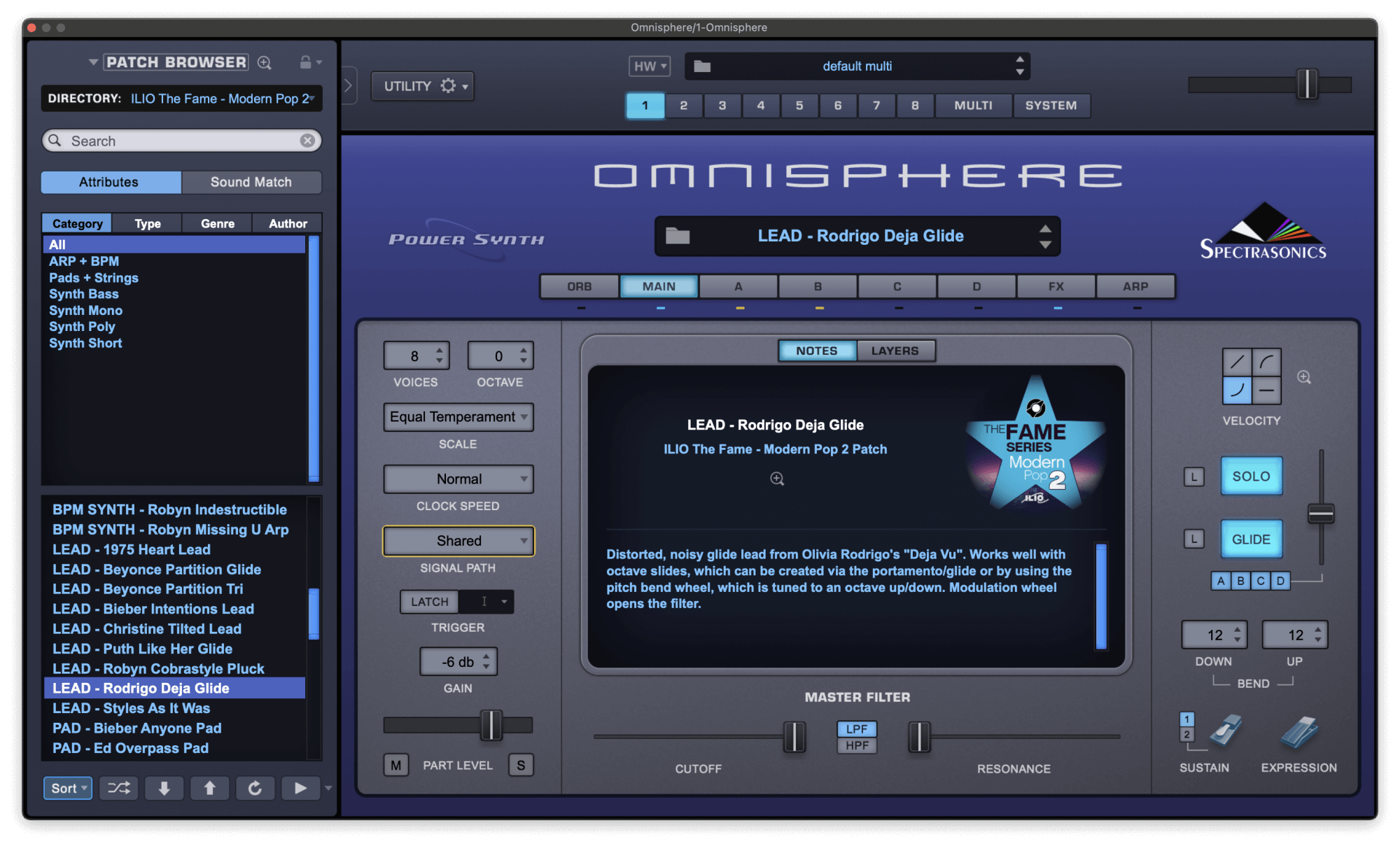Image resolution: width=1400 pixels, height=846 pixels.
Task: Open the MULTI page
Action: 974,106
